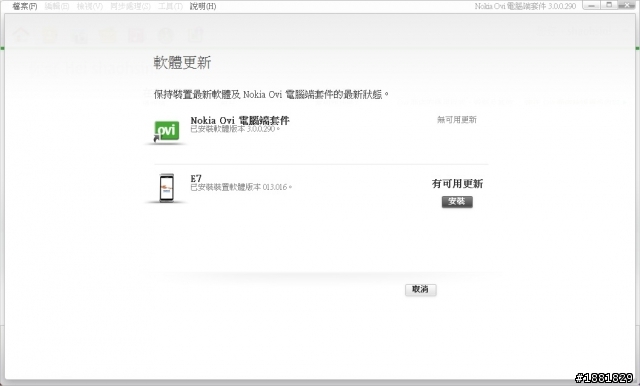
Task: Install the available E7 update with 安裝
Action: tap(457, 202)
